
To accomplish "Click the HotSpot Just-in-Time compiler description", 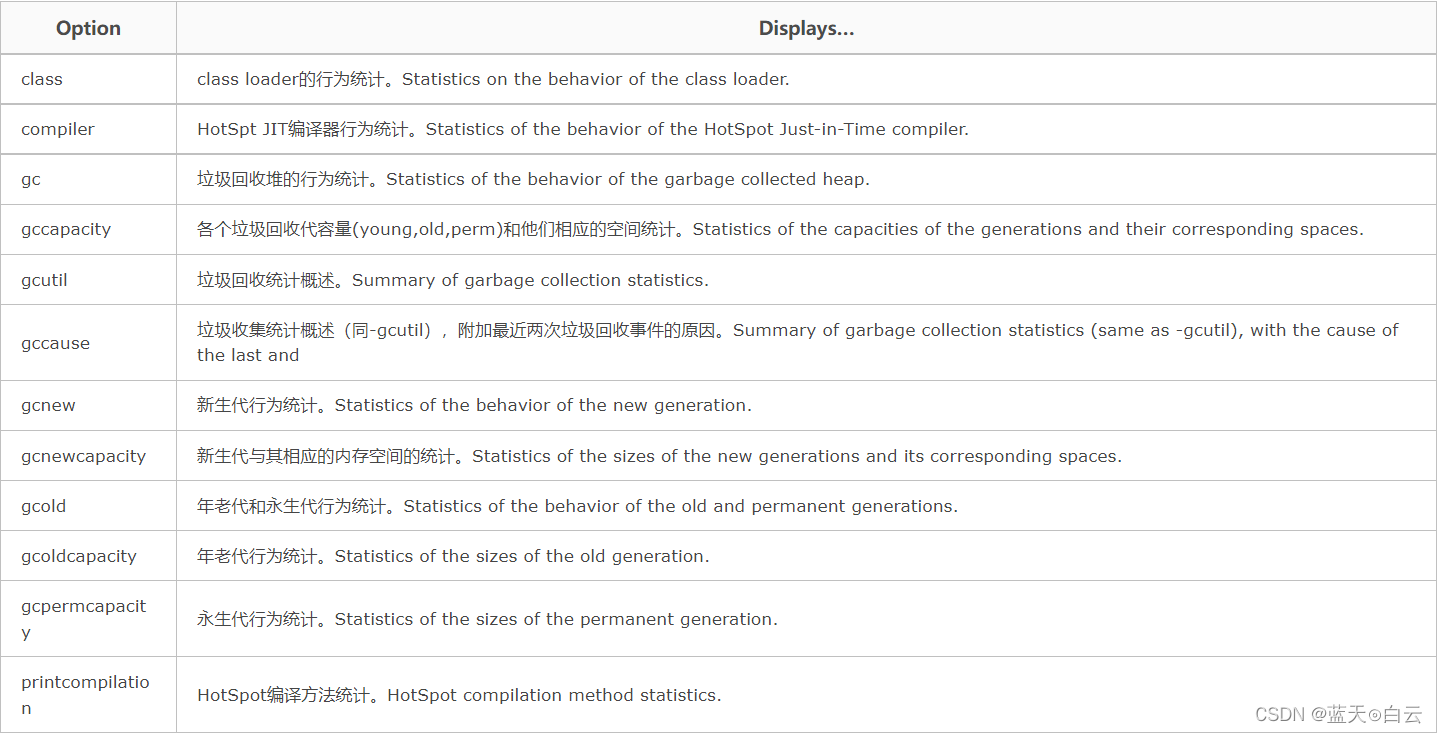I will click(x=583, y=129).
